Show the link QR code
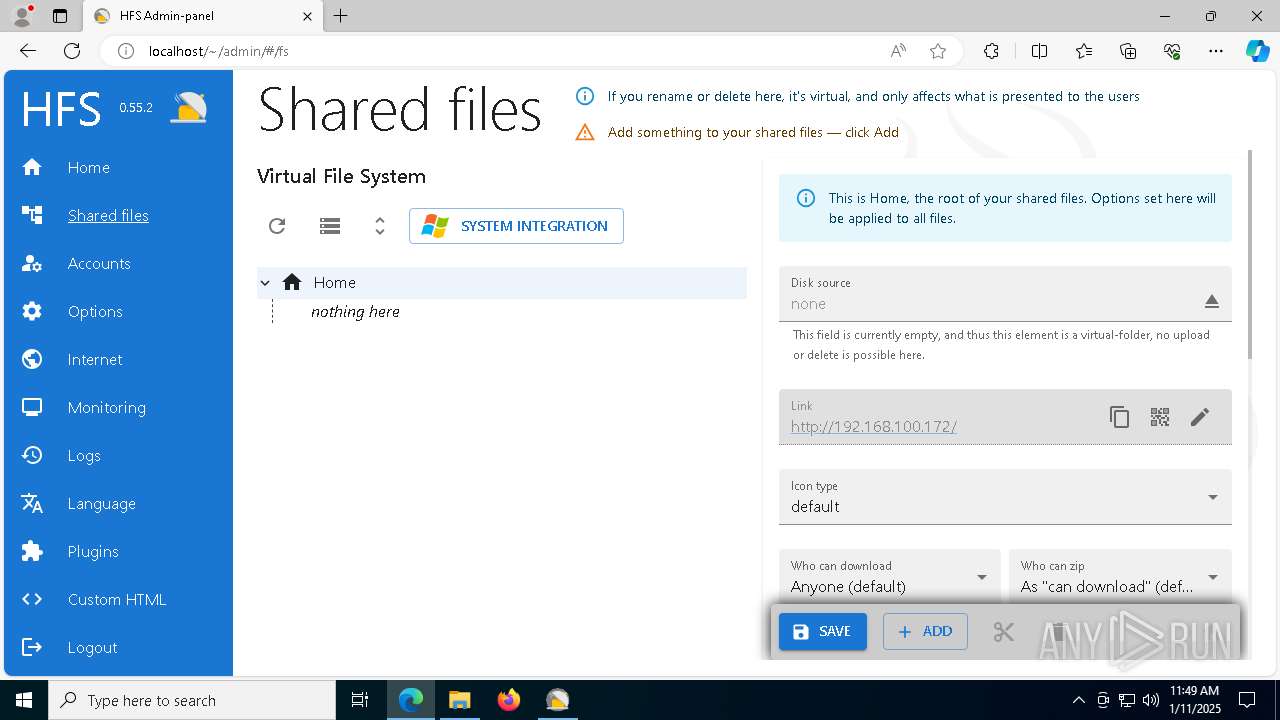Screen dimensions: 1280x720 1160,417
